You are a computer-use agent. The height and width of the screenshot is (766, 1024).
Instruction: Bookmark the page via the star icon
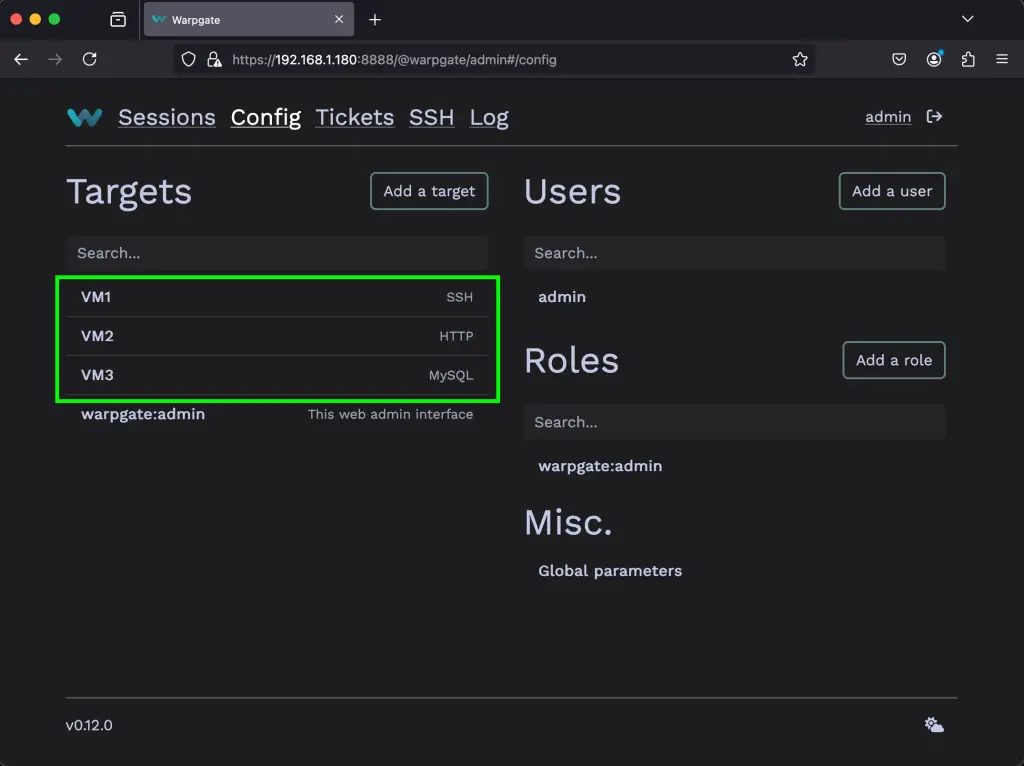tap(800, 59)
